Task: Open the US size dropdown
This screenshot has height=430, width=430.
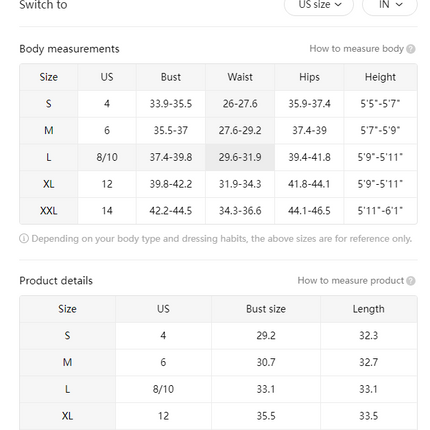Action: coord(319,5)
